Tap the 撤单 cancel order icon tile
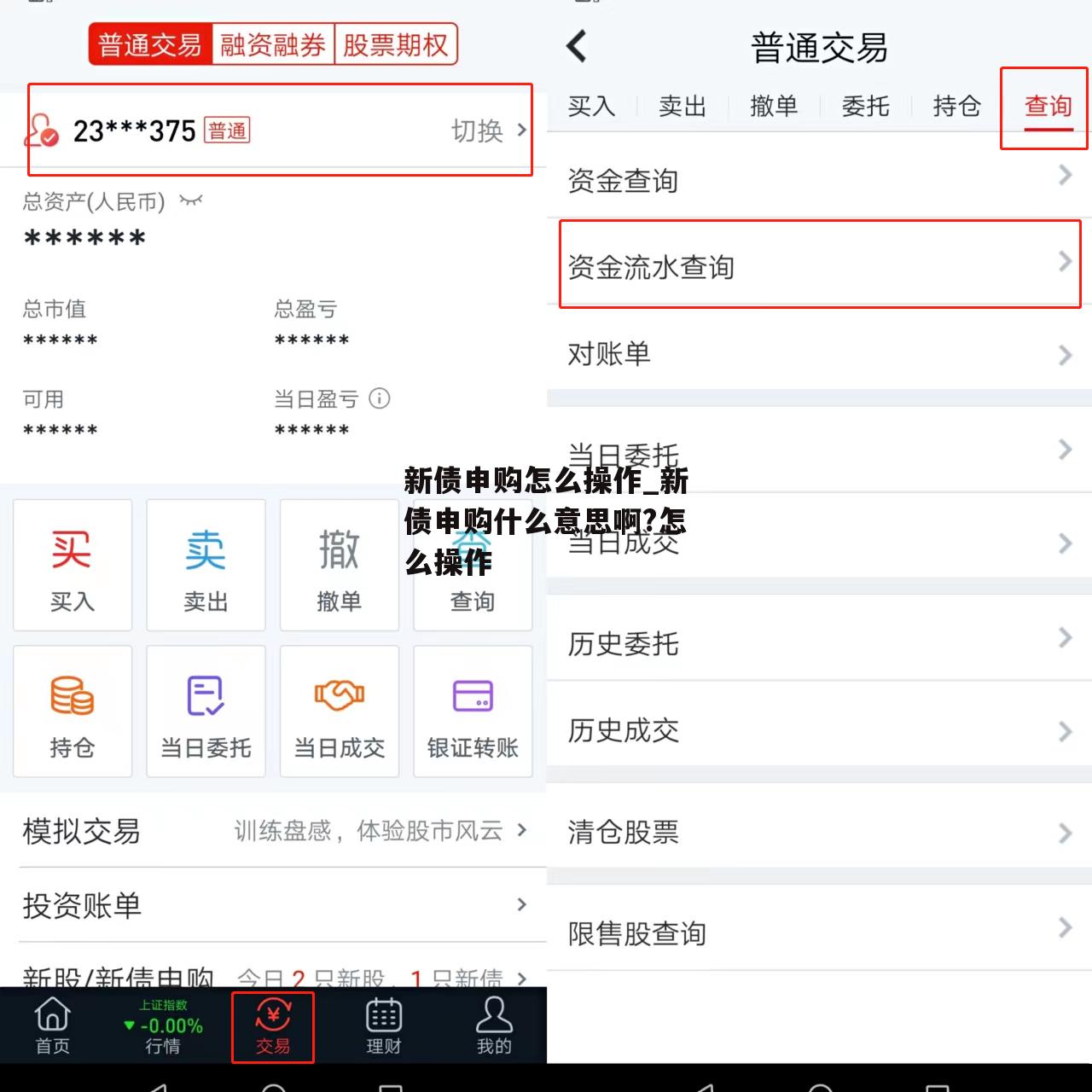The image size is (1092, 1092). tap(340, 565)
